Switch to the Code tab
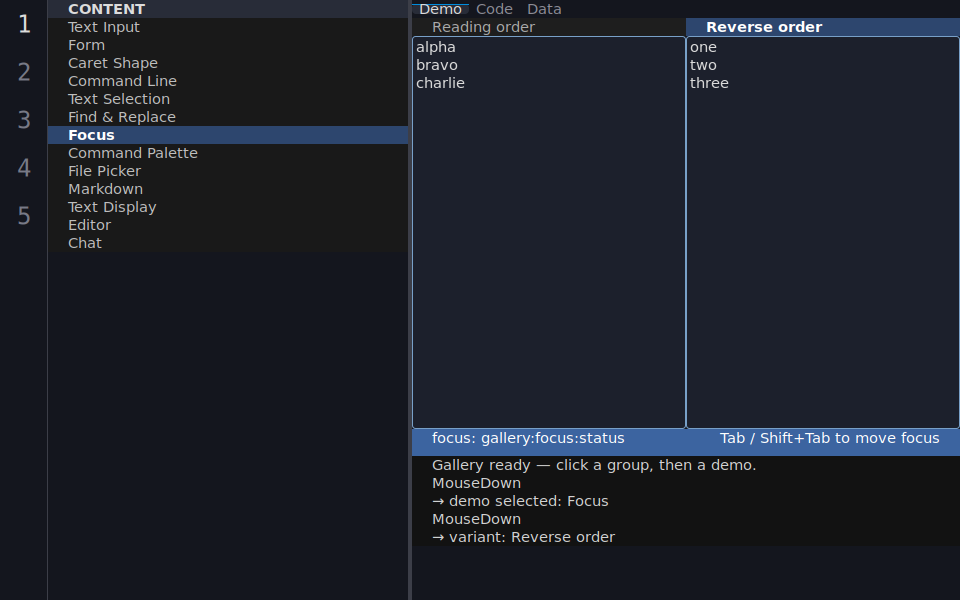 tap(494, 9)
